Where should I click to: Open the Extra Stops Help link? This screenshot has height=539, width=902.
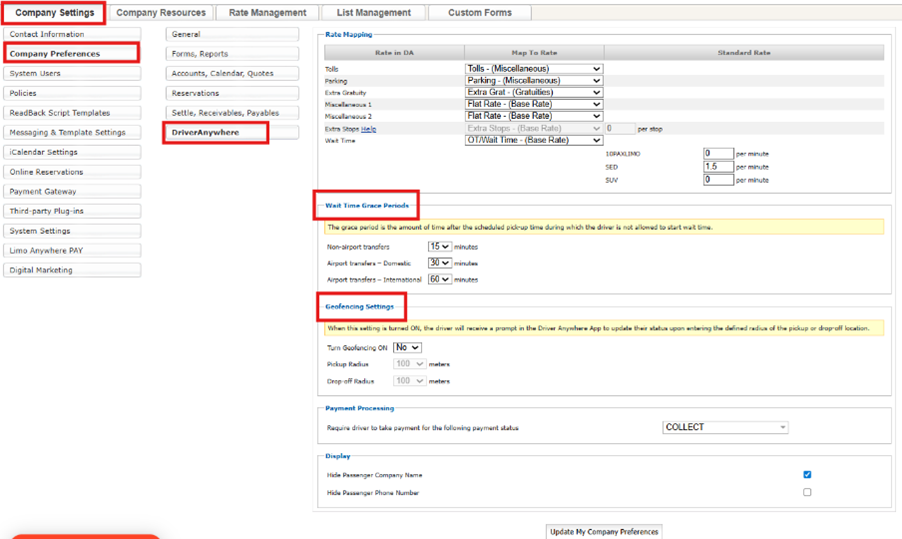click(369, 129)
